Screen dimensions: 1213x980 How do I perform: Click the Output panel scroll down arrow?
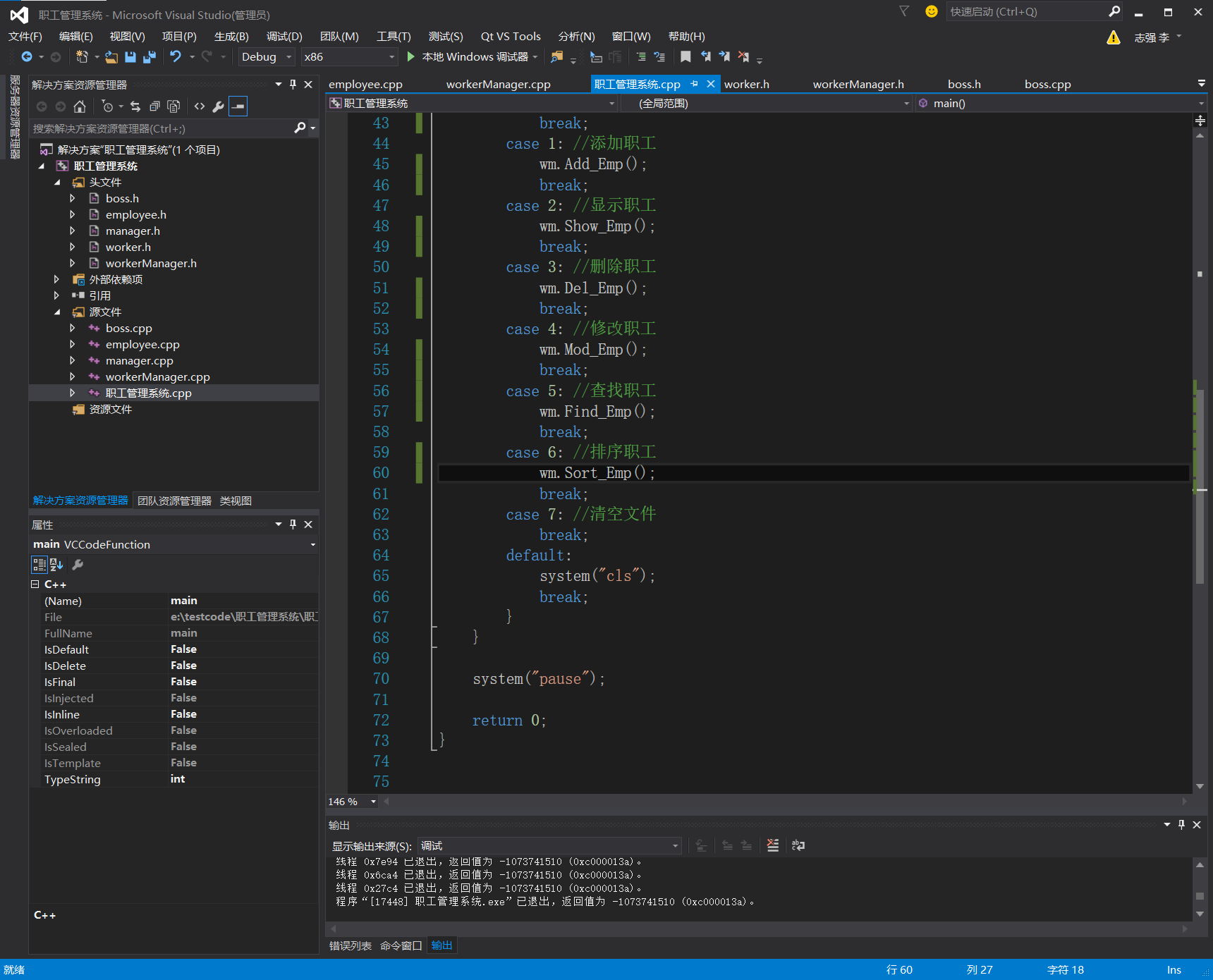[1200, 914]
